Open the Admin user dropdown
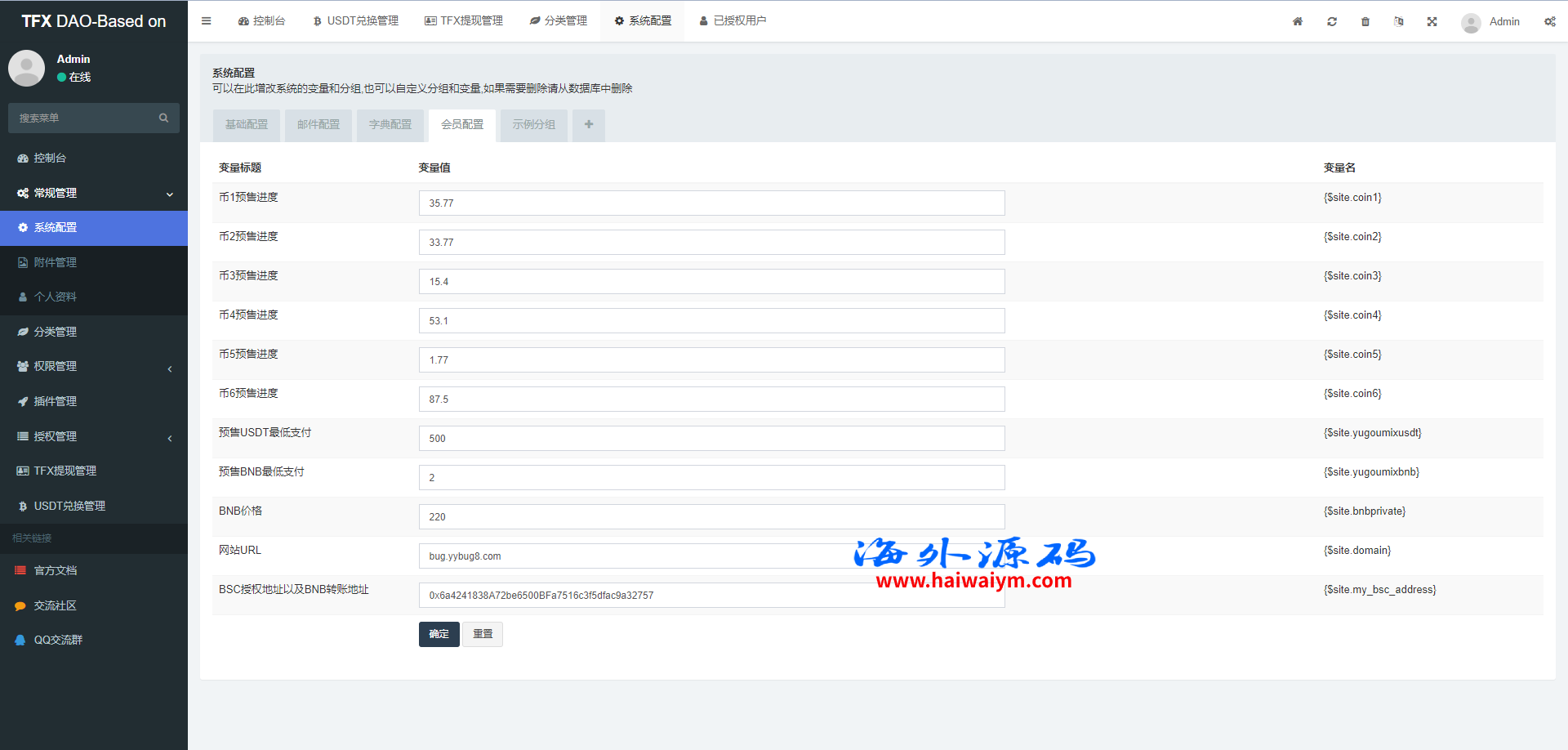The width and height of the screenshot is (1568, 750). coord(1491,22)
